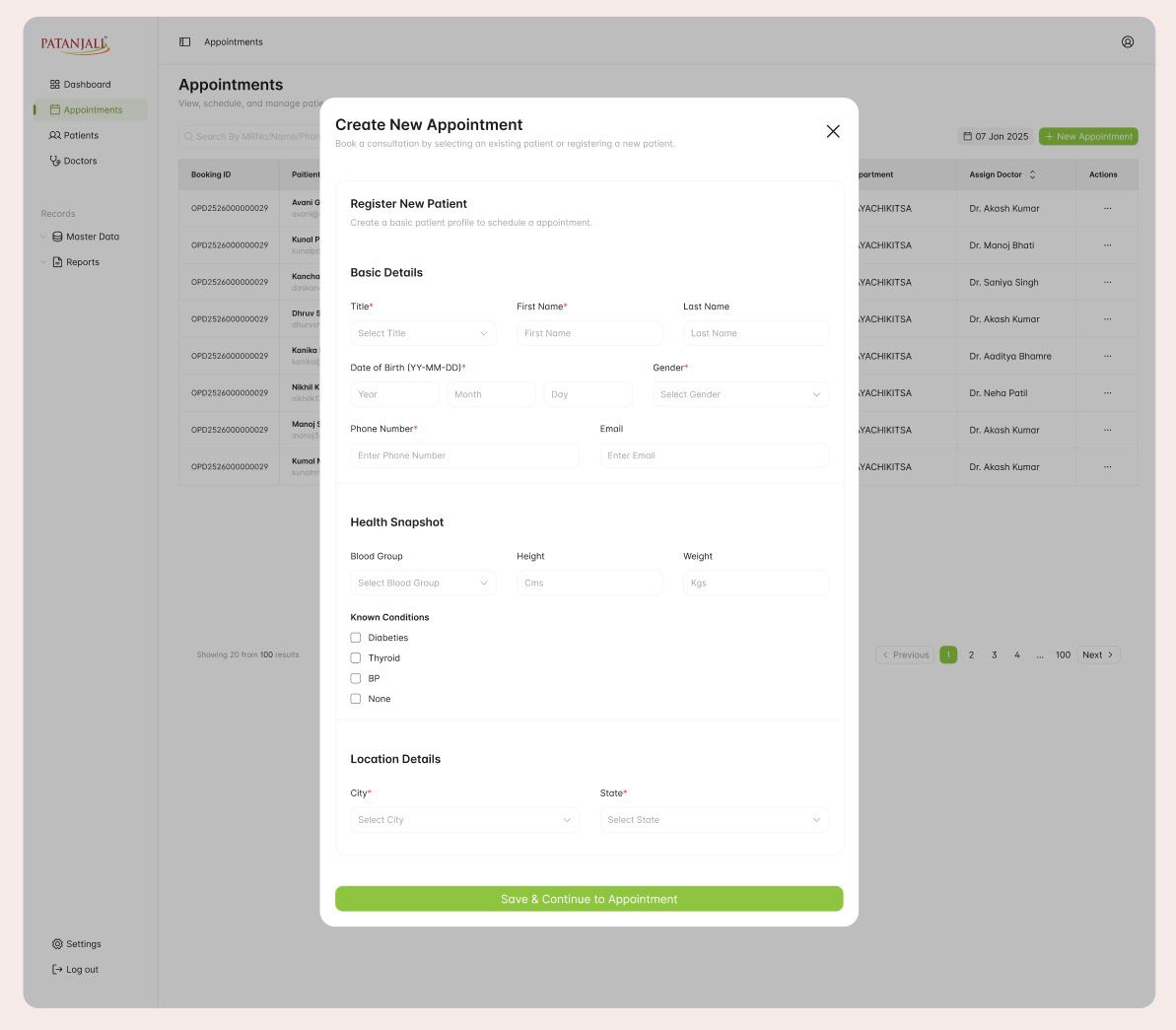The height and width of the screenshot is (1030, 1176).
Task: Click the Enter Email field
Action: tap(714, 455)
